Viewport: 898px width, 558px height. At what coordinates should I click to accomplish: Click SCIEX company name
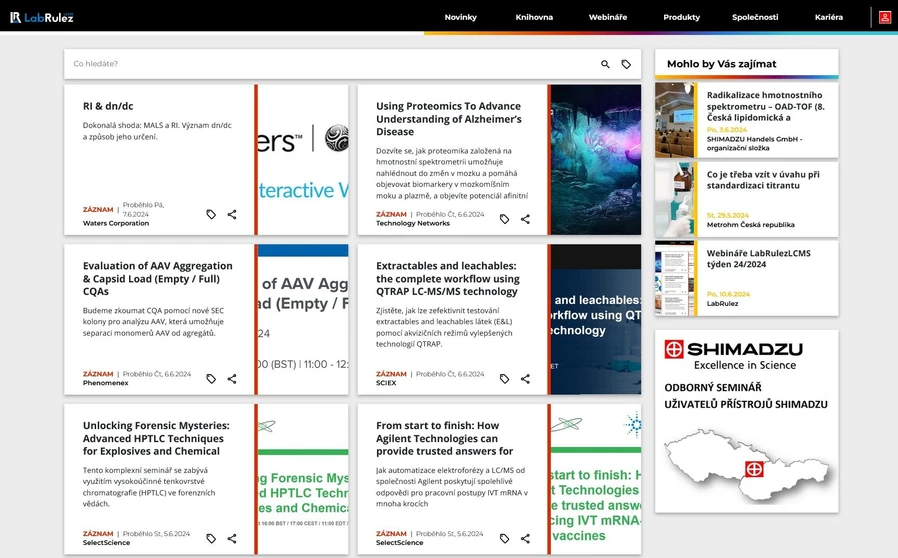click(x=386, y=383)
